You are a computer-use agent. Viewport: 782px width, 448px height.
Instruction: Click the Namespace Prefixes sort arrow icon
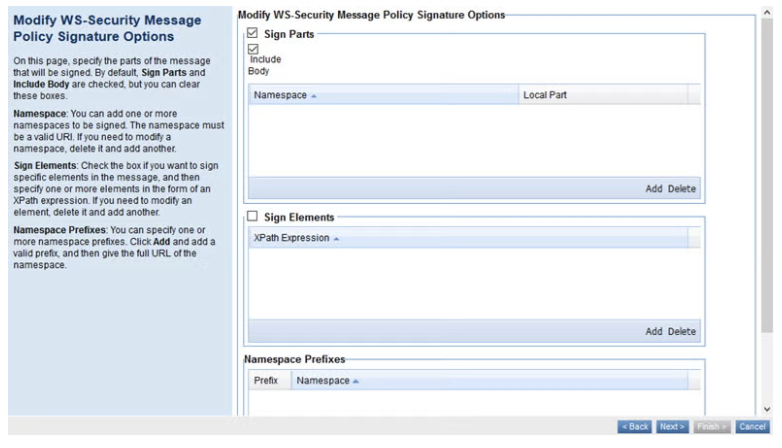[x=356, y=382]
